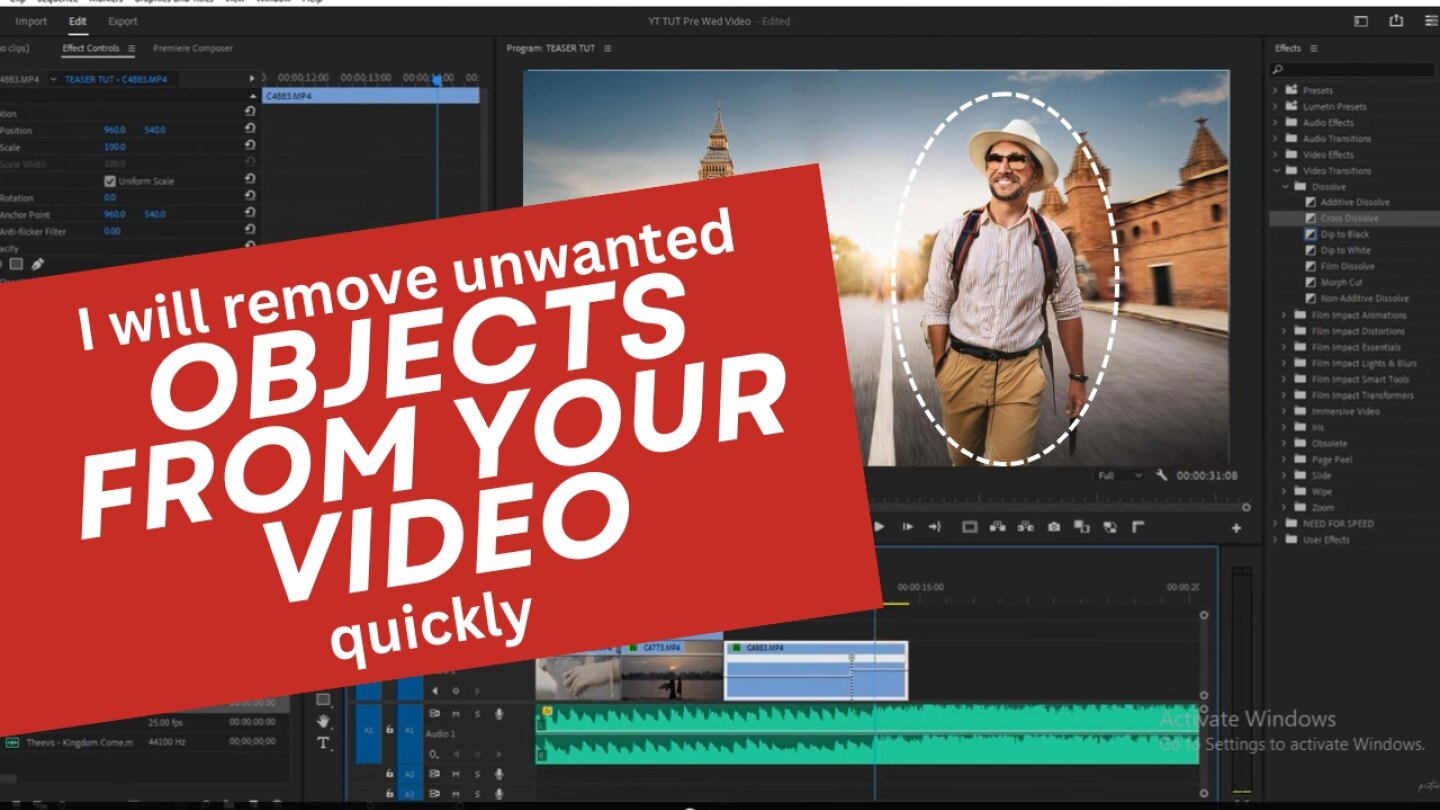Select clip C4773.MP4 in timeline
The width and height of the screenshot is (1440, 810).
[672, 671]
